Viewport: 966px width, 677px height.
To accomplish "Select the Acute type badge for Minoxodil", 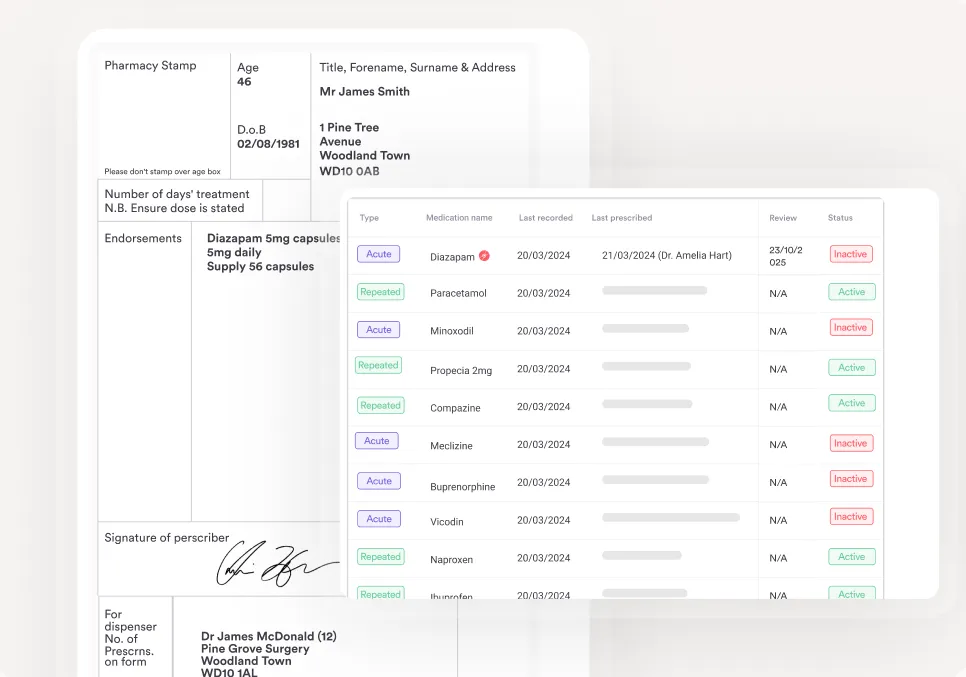I will 378,328.
